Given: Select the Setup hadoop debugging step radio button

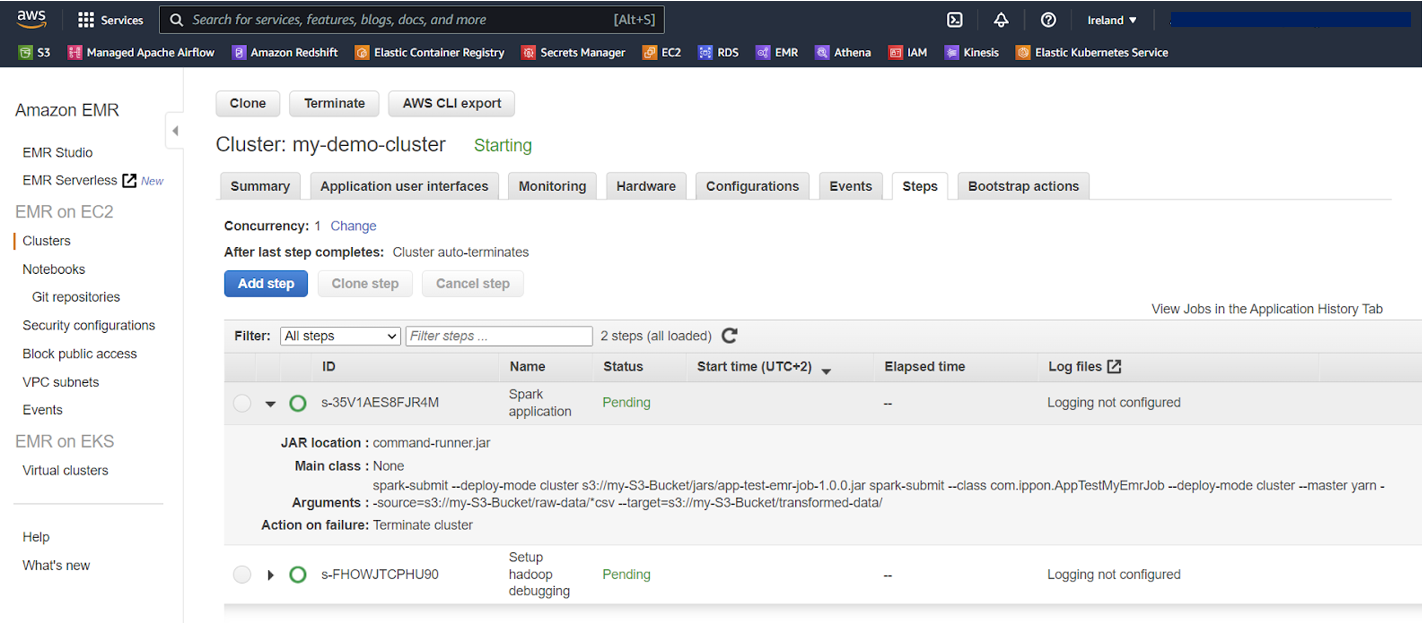Looking at the screenshot, I should click(242, 575).
